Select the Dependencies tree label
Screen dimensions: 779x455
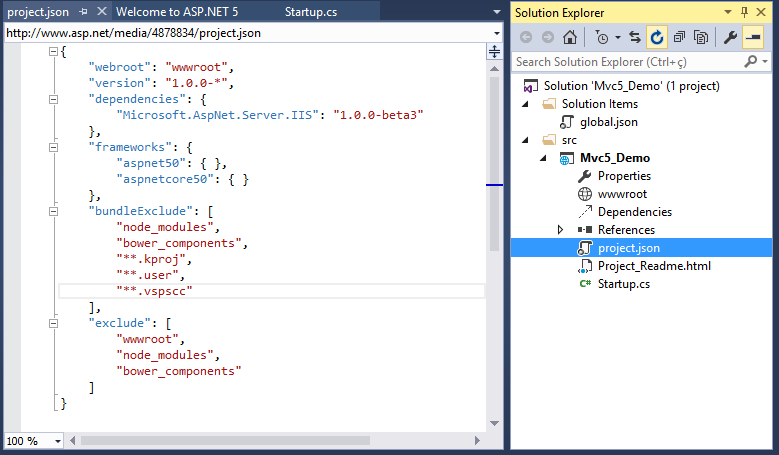(634, 212)
